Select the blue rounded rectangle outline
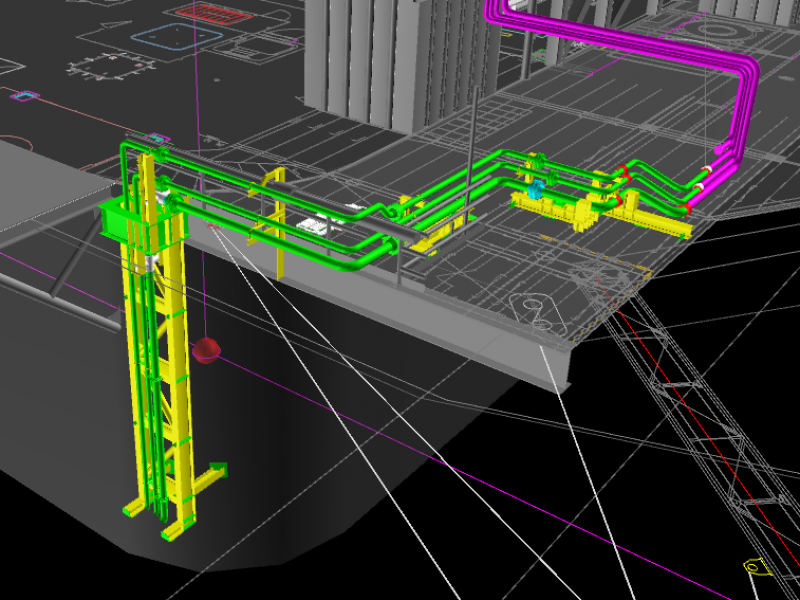800x600 pixels. [177, 36]
